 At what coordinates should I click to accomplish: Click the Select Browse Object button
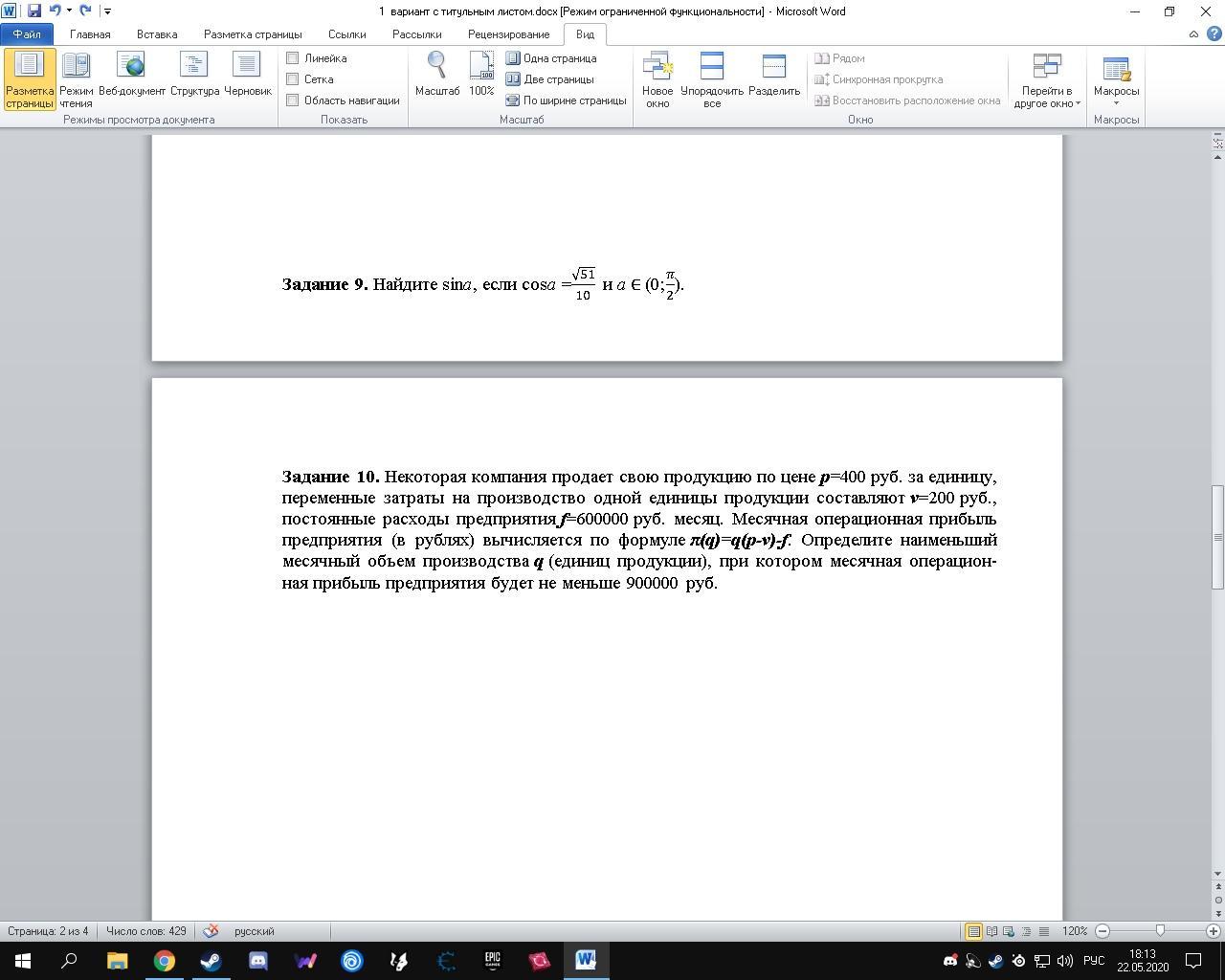[1217, 900]
